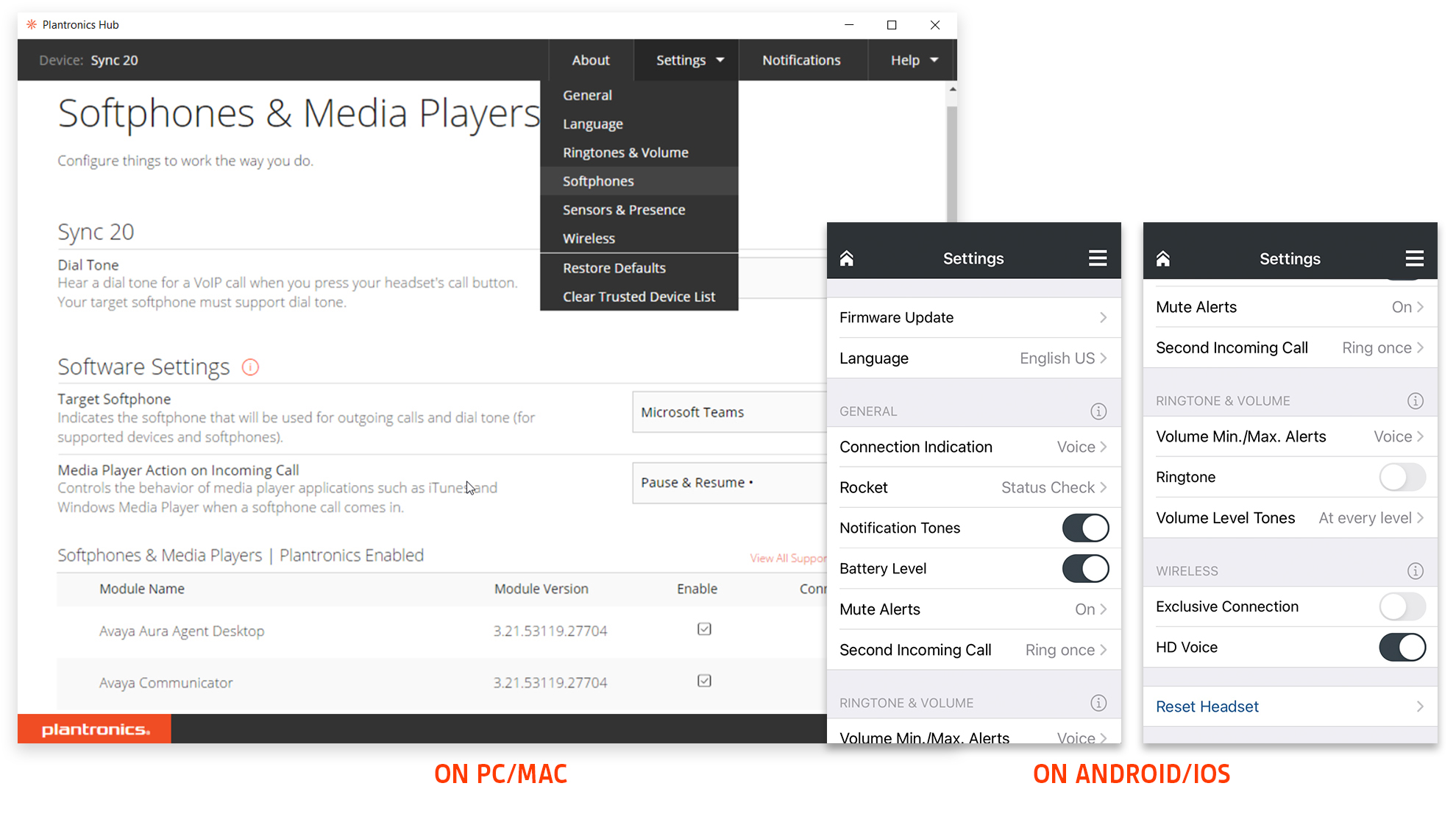Viewport: 1456px width, 839px height.
Task: Click the Plantronics logo in footer
Action: coord(95,729)
